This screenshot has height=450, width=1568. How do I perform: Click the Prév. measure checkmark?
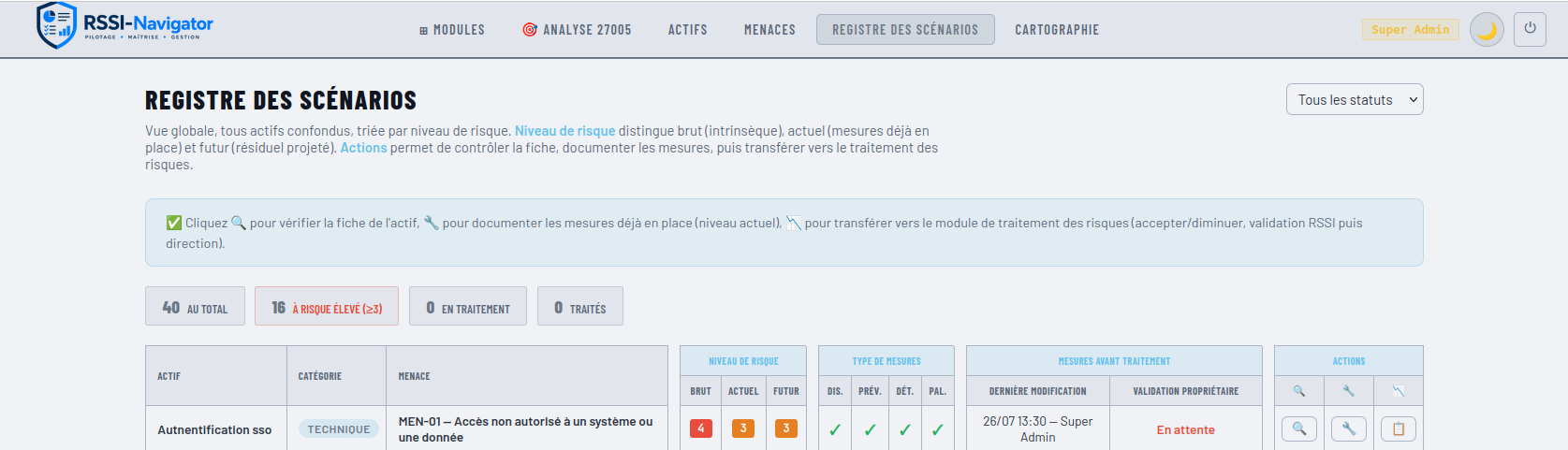pyautogui.click(x=871, y=429)
